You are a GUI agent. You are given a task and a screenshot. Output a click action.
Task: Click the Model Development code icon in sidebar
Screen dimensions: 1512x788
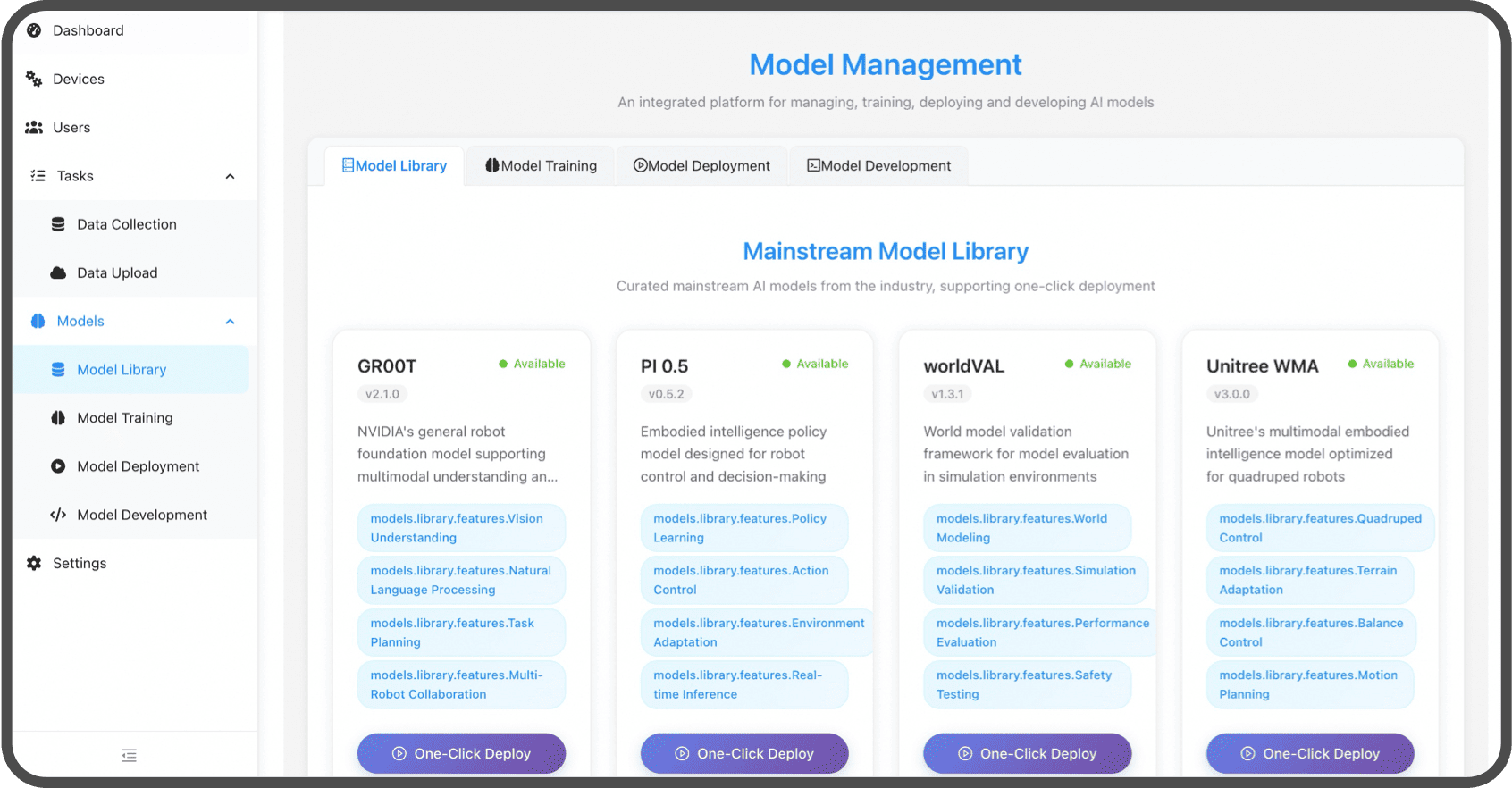click(58, 515)
